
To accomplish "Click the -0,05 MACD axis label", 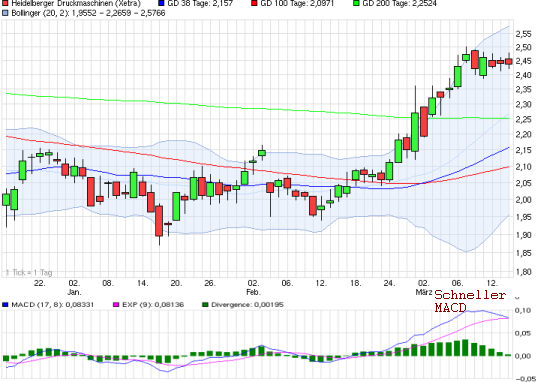I will coord(526,379).
